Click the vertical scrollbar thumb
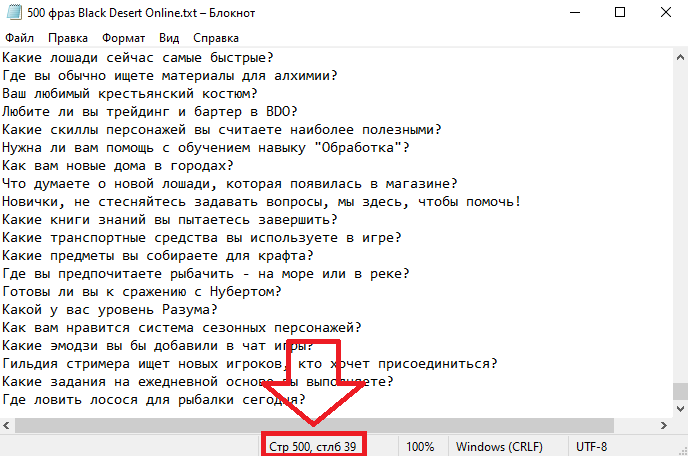 (680, 391)
